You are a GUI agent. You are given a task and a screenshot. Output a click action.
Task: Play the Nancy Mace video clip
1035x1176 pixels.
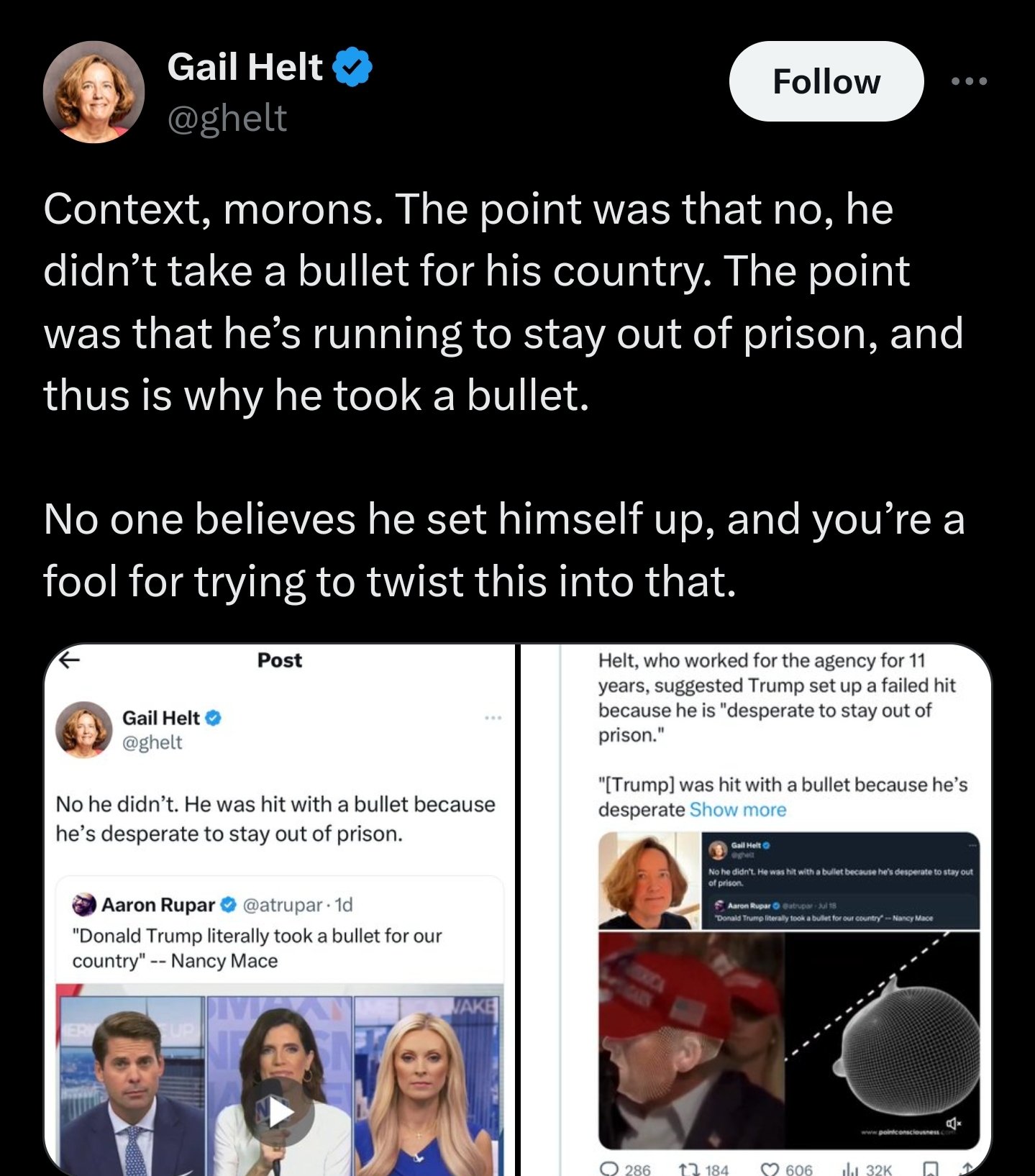(281, 1112)
